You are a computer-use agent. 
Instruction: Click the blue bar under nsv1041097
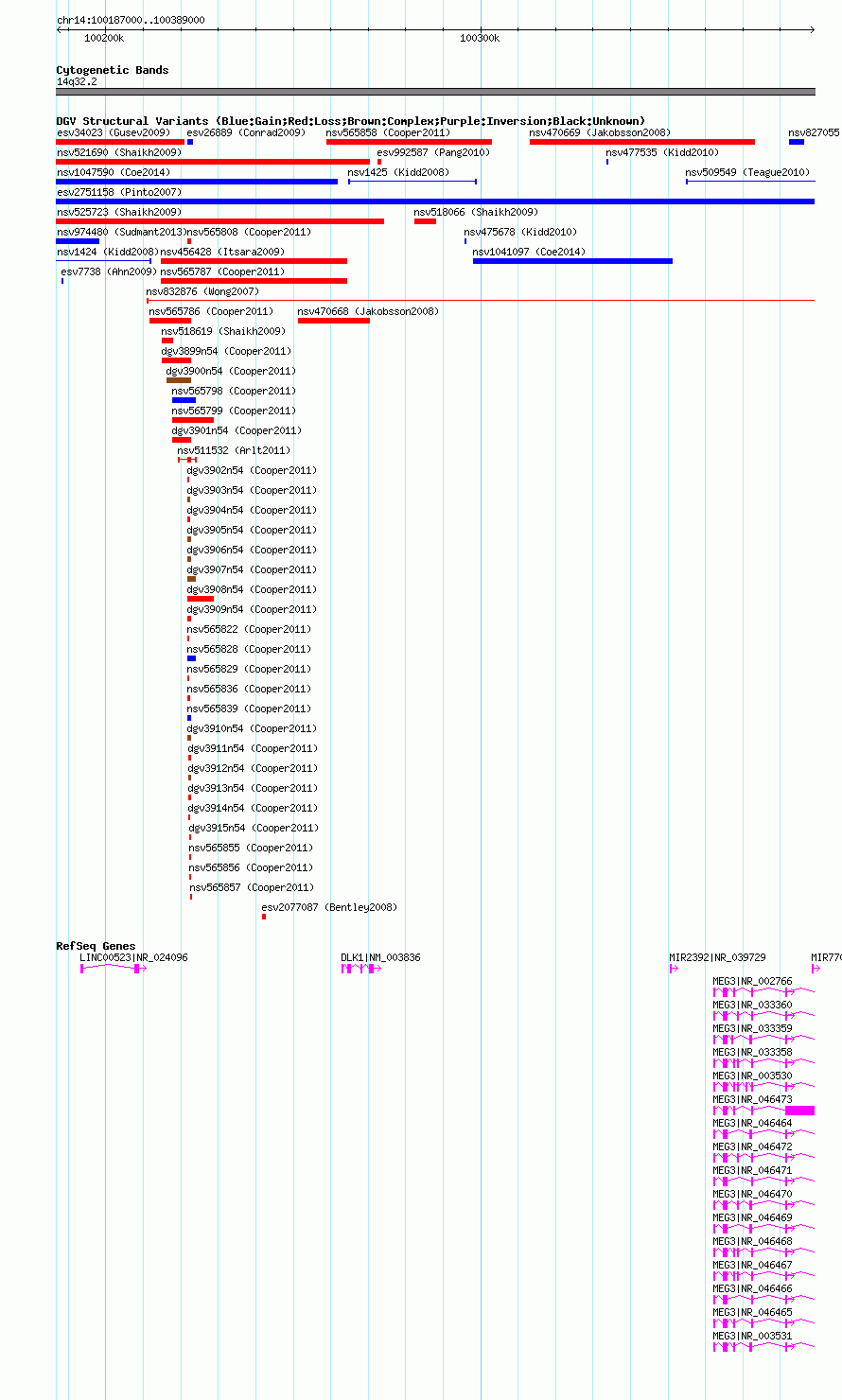pyautogui.click(x=572, y=261)
